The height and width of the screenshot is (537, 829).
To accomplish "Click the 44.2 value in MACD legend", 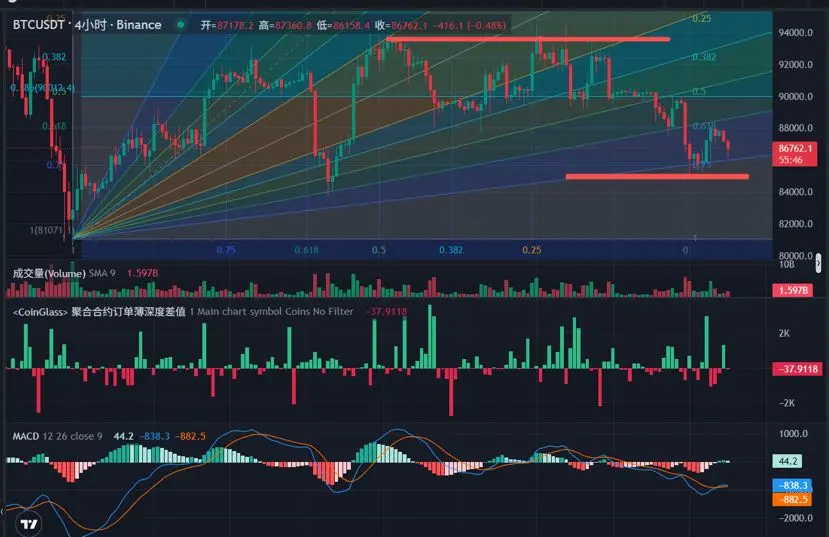I will click(123, 436).
